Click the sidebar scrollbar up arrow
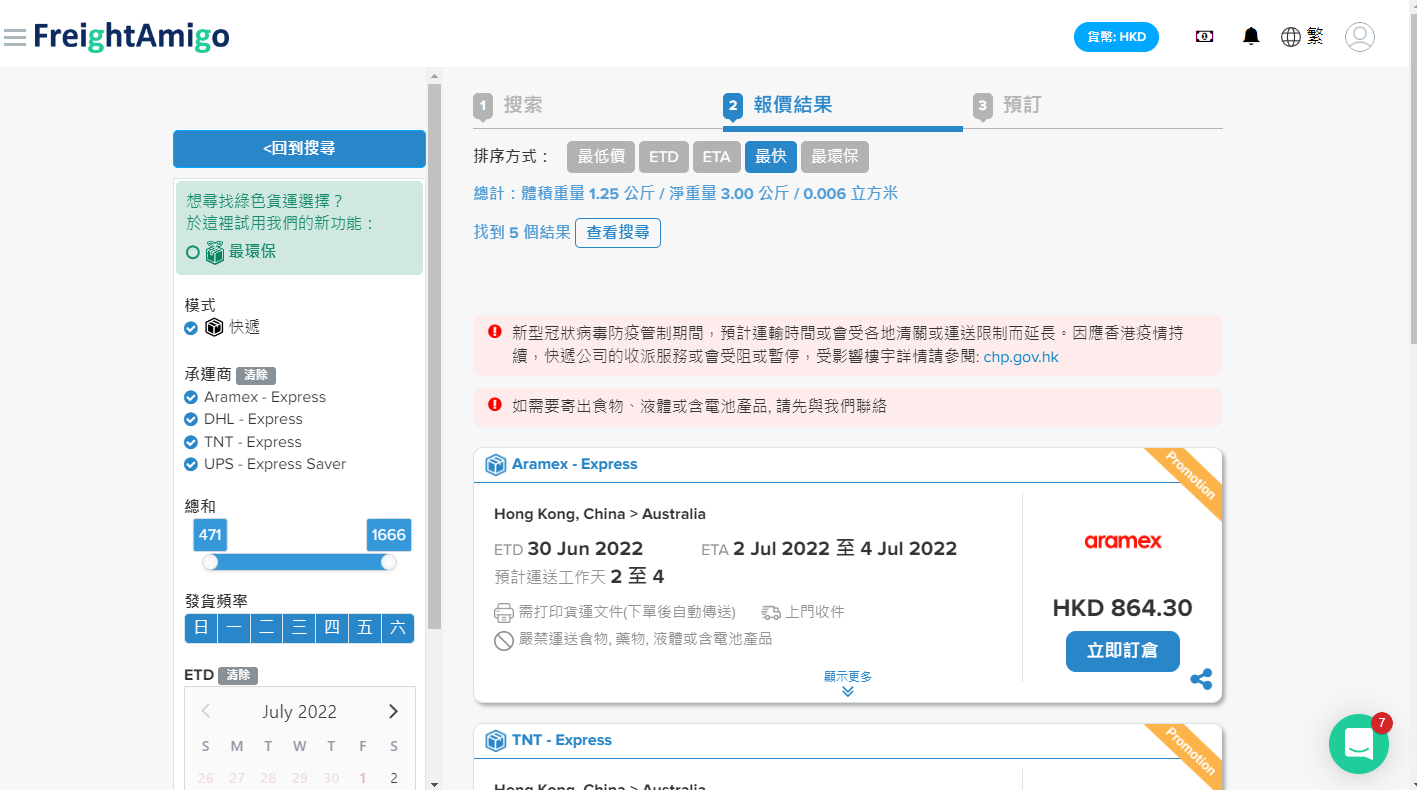The width and height of the screenshot is (1417, 790). (434, 76)
